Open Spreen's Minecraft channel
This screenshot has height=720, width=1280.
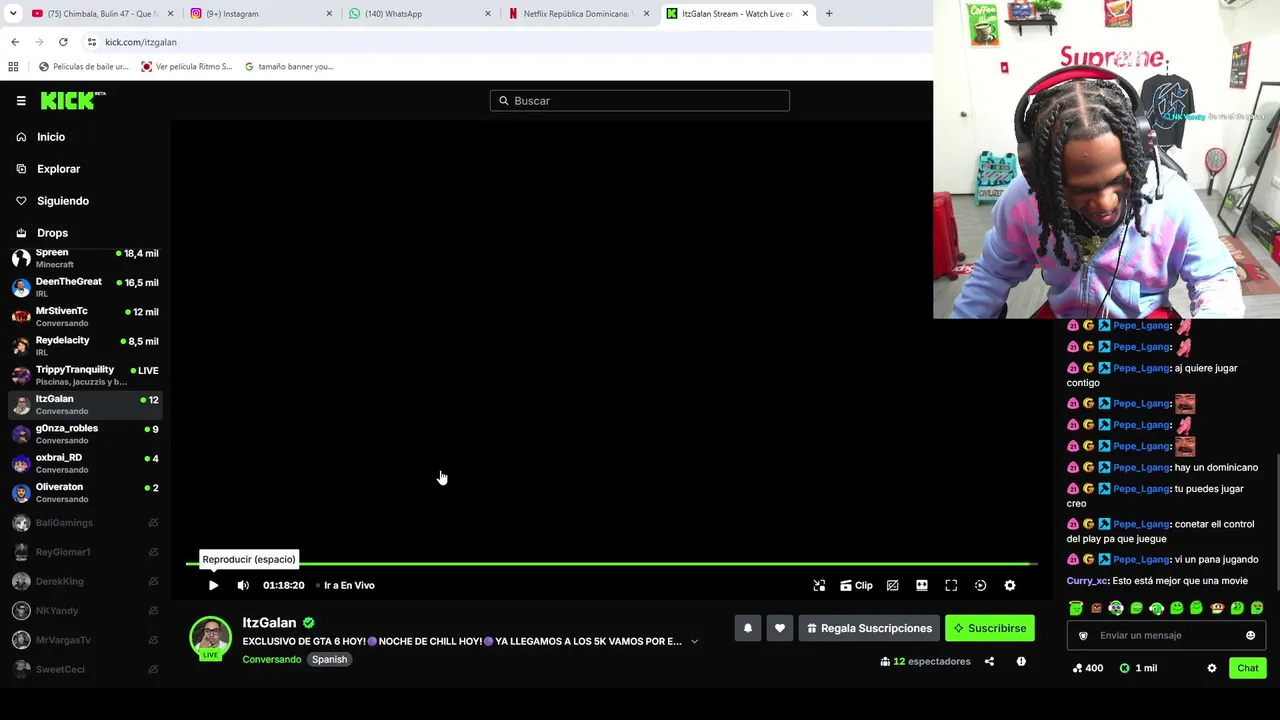coord(85,257)
